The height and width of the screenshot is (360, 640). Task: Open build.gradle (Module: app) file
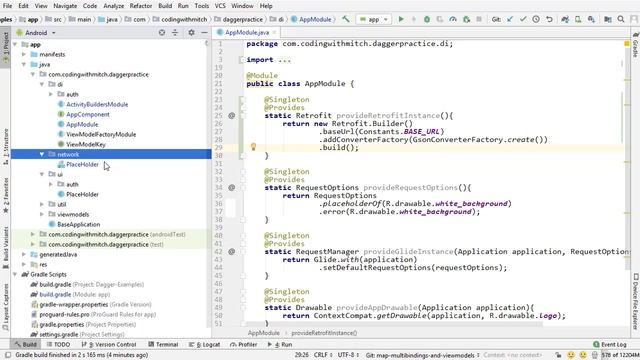[x=70, y=294]
